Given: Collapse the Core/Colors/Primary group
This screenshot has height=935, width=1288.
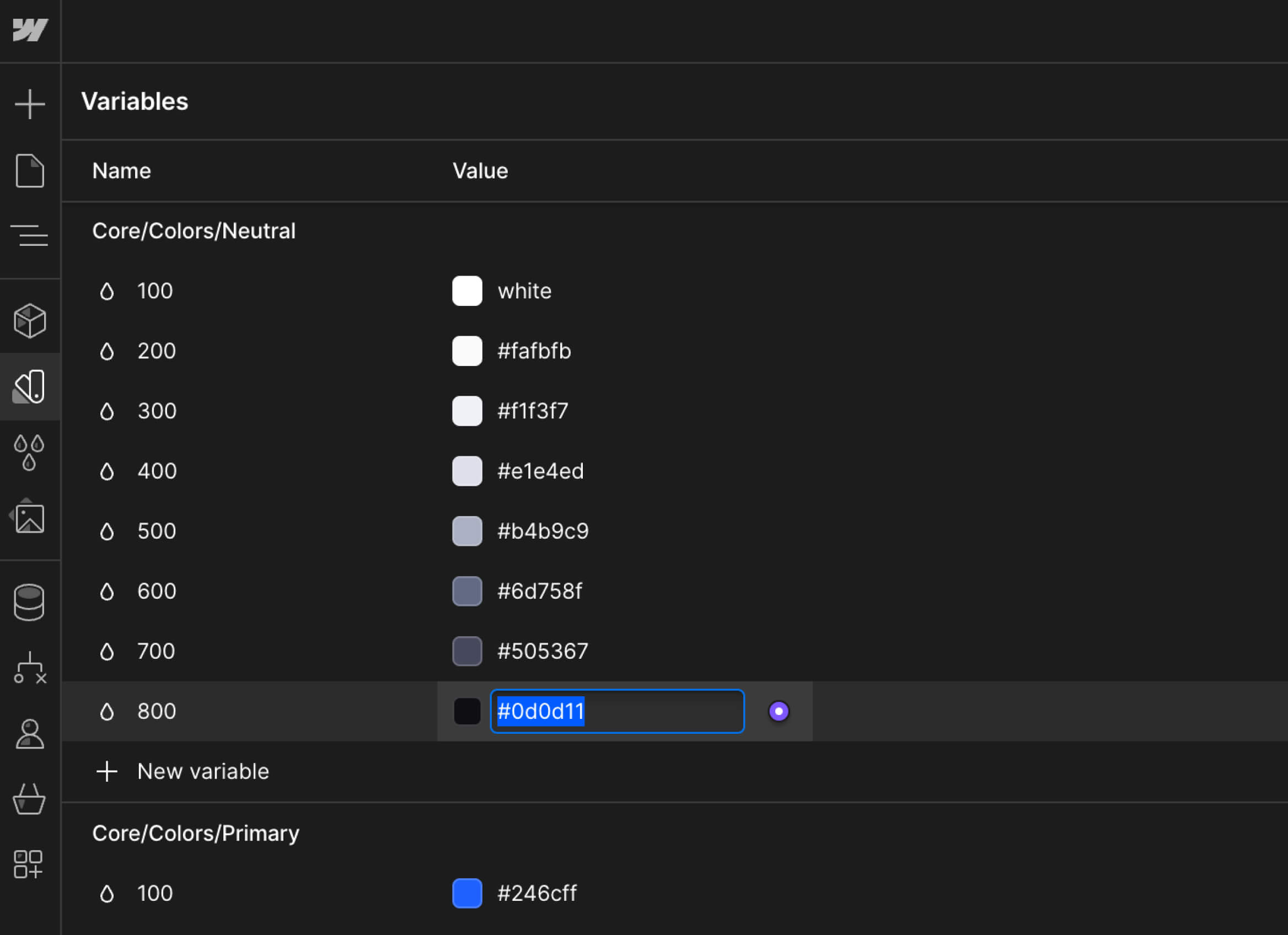Looking at the screenshot, I should pos(195,833).
